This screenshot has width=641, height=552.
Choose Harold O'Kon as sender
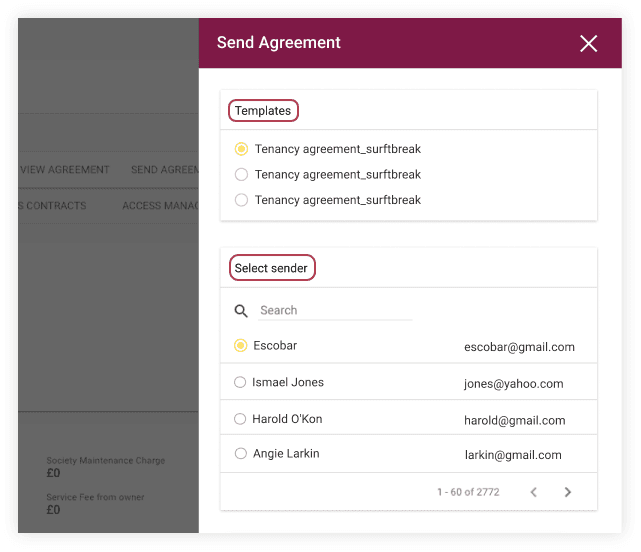pos(240,419)
